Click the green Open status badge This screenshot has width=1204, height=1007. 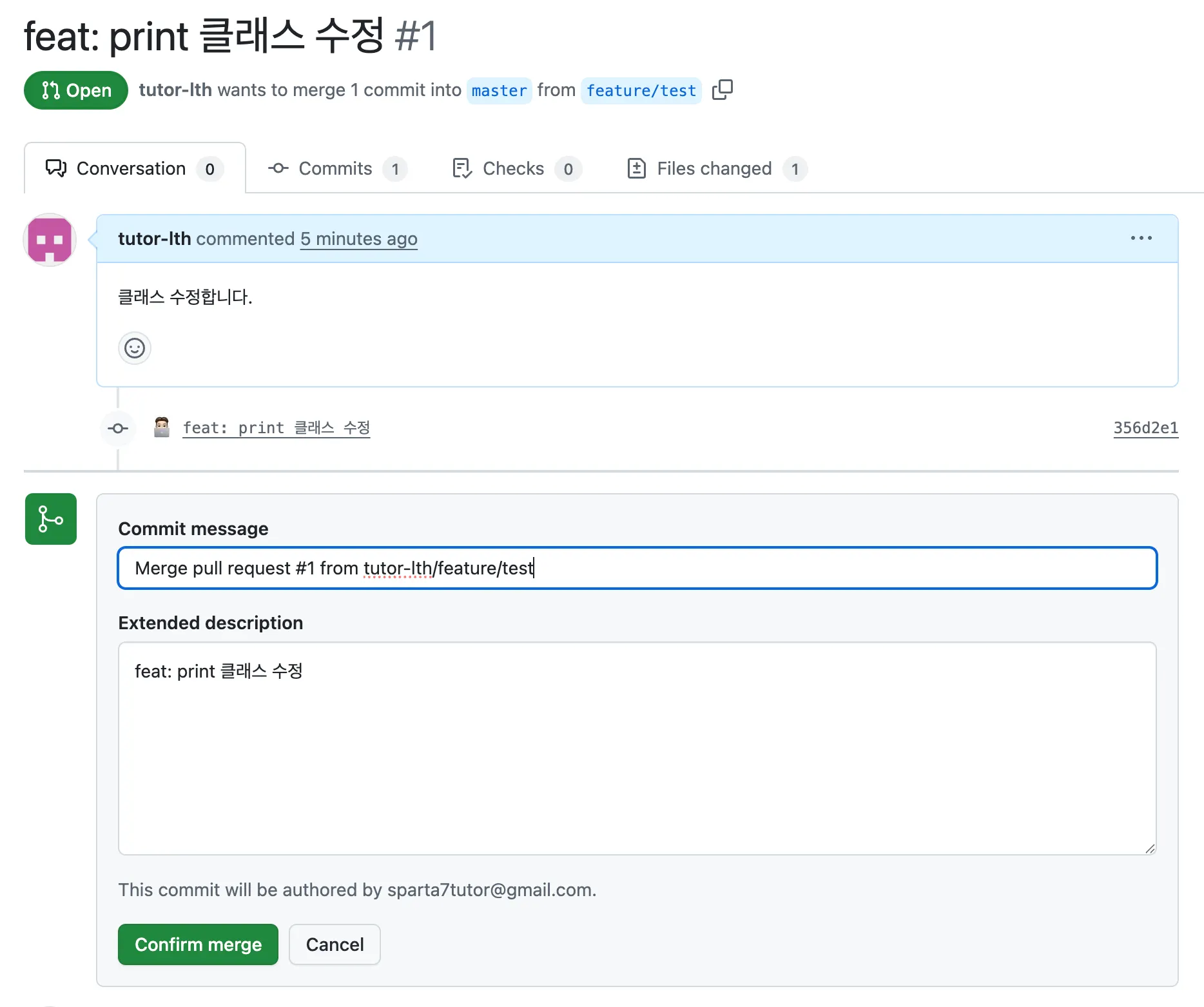click(76, 90)
